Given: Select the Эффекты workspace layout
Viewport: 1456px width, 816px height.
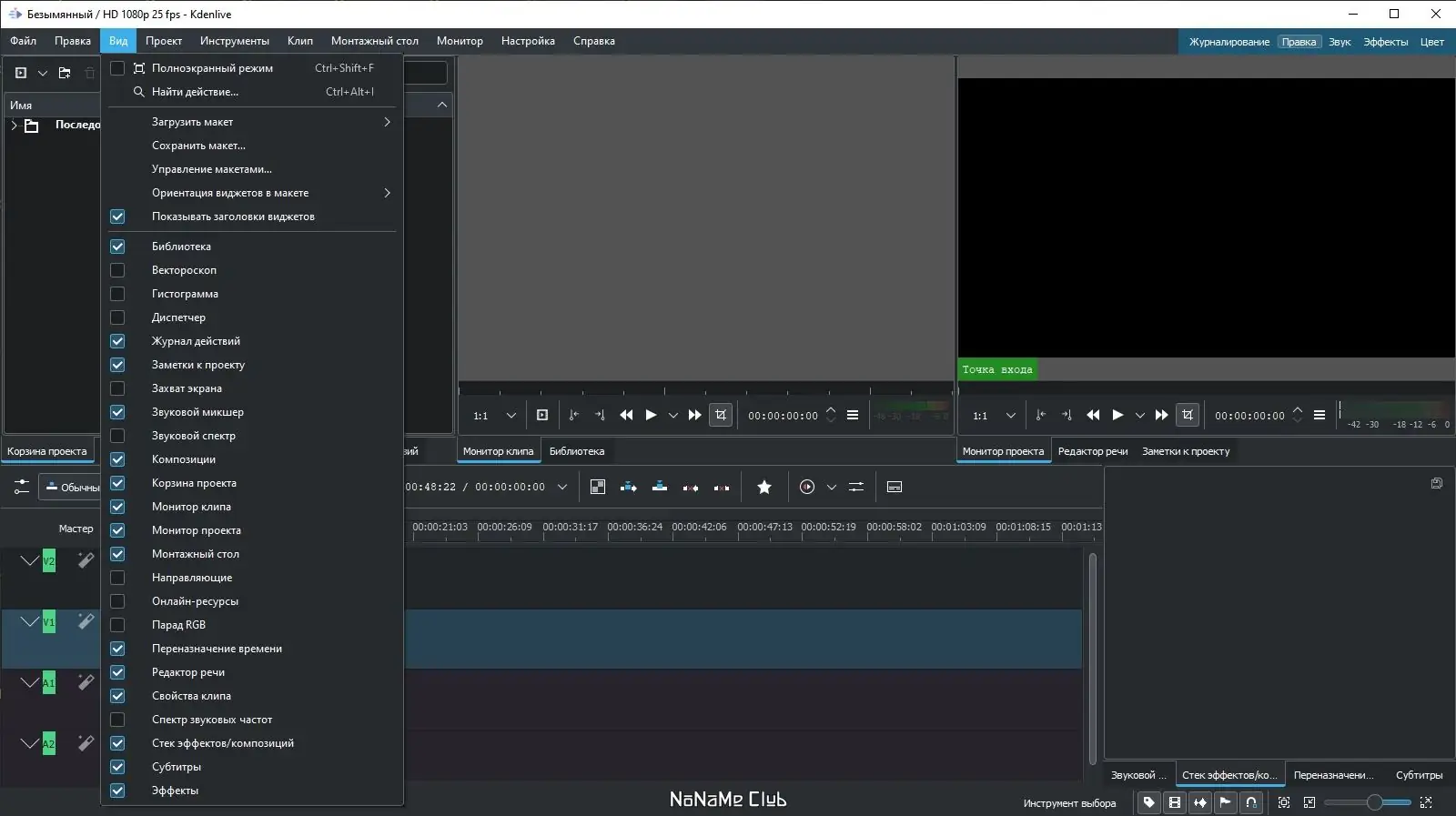Looking at the screenshot, I should click(x=1385, y=42).
